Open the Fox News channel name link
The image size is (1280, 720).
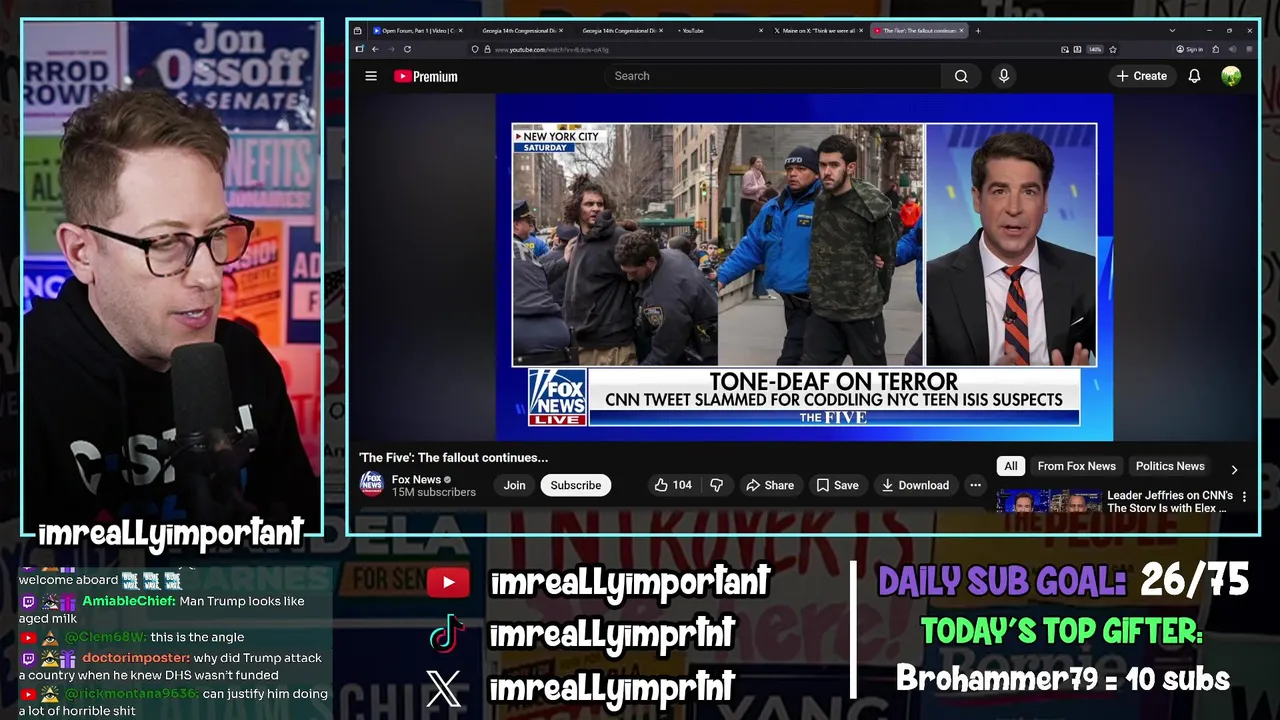(416, 480)
